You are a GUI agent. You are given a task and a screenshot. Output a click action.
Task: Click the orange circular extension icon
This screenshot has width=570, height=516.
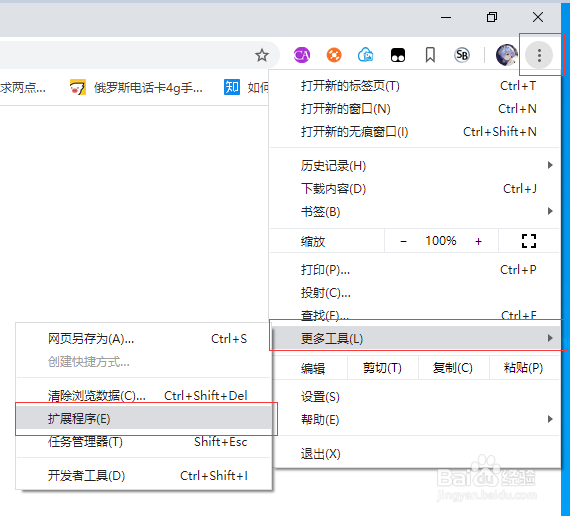click(334, 55)
